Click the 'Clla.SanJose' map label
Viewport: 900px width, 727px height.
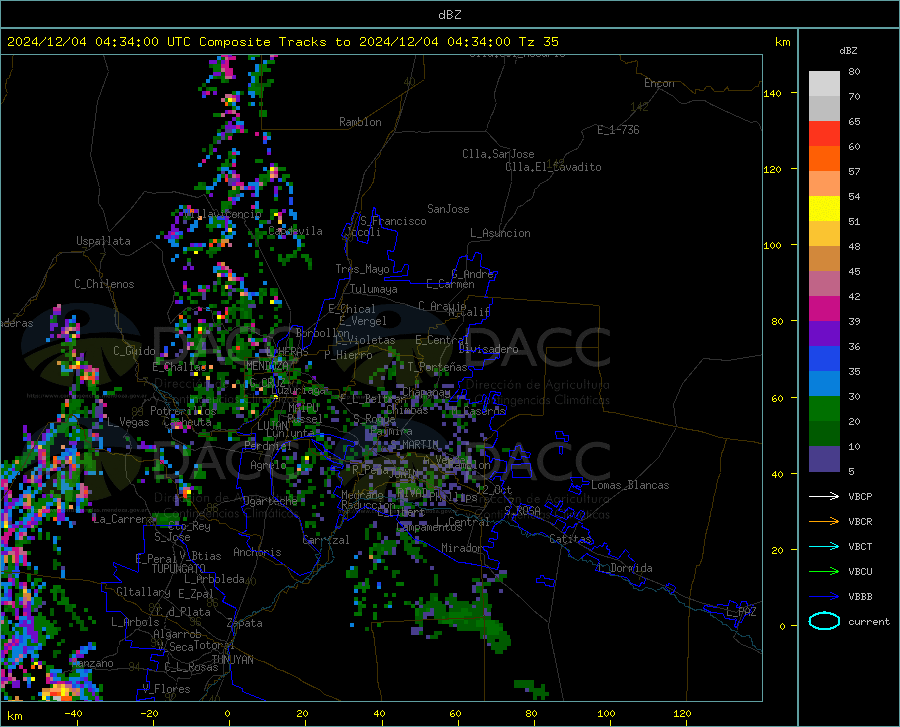[498, 154]
